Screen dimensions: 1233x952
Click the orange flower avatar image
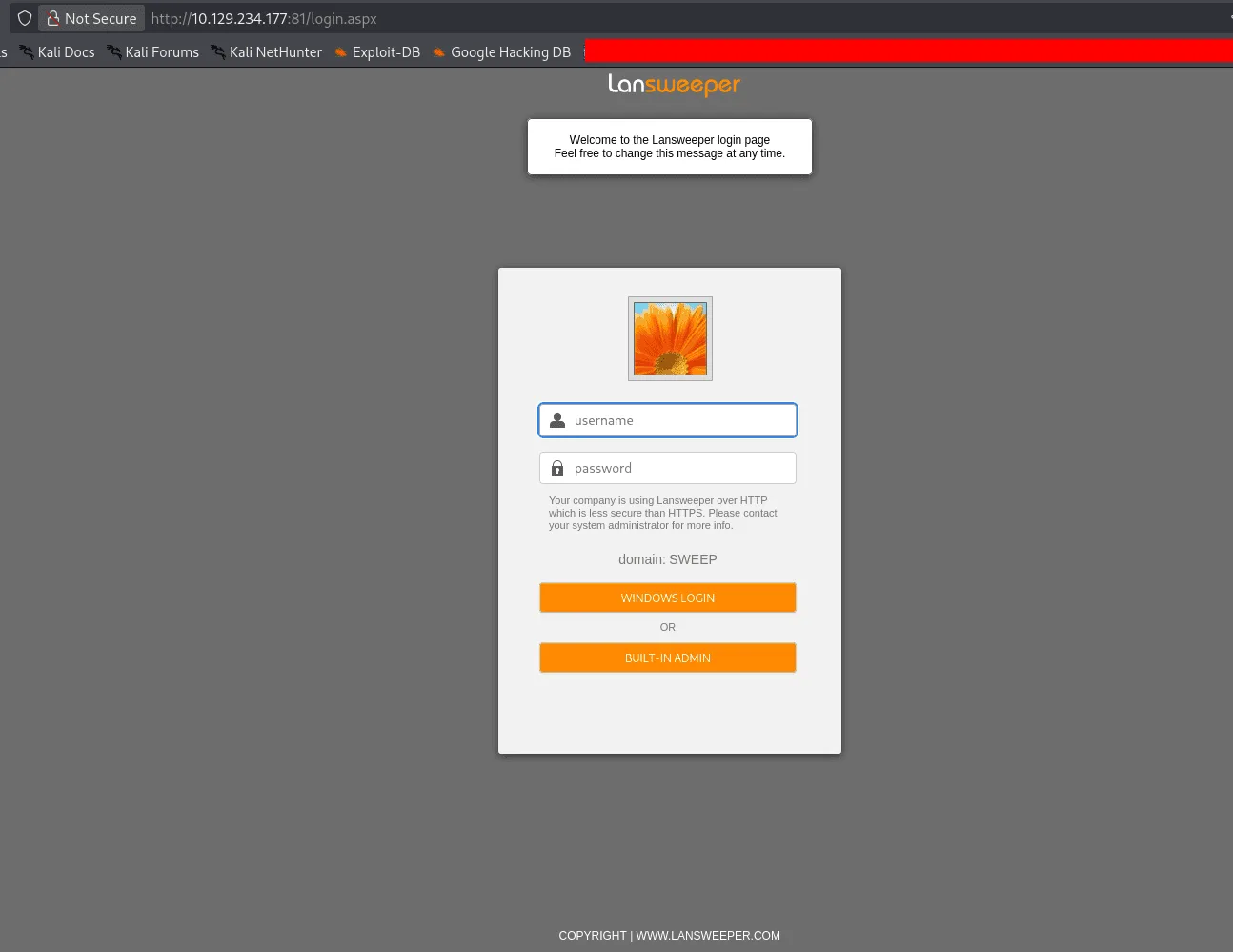tap(670, 338)
